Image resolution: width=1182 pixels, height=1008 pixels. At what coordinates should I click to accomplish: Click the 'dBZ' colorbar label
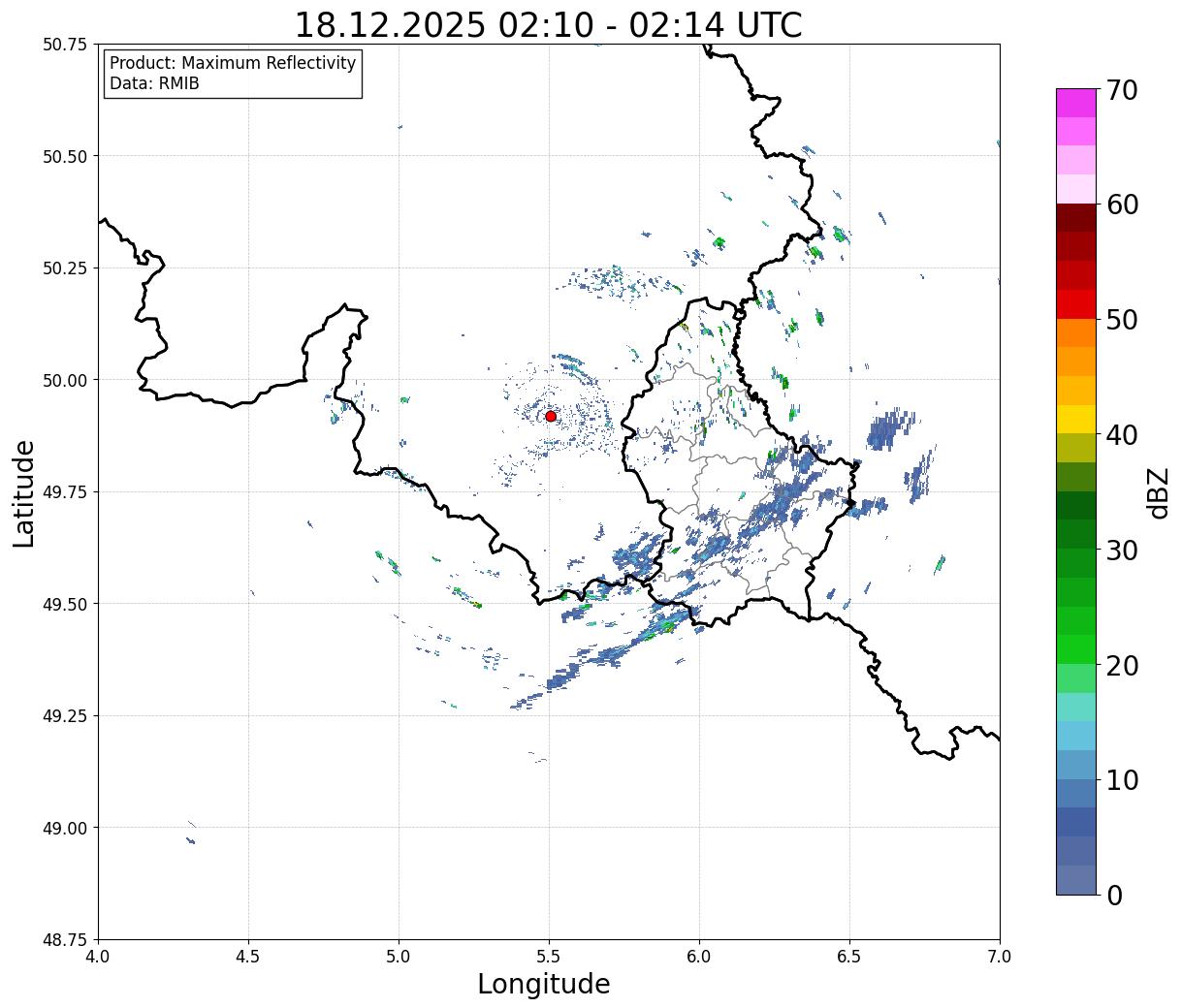pos(1158,492)
